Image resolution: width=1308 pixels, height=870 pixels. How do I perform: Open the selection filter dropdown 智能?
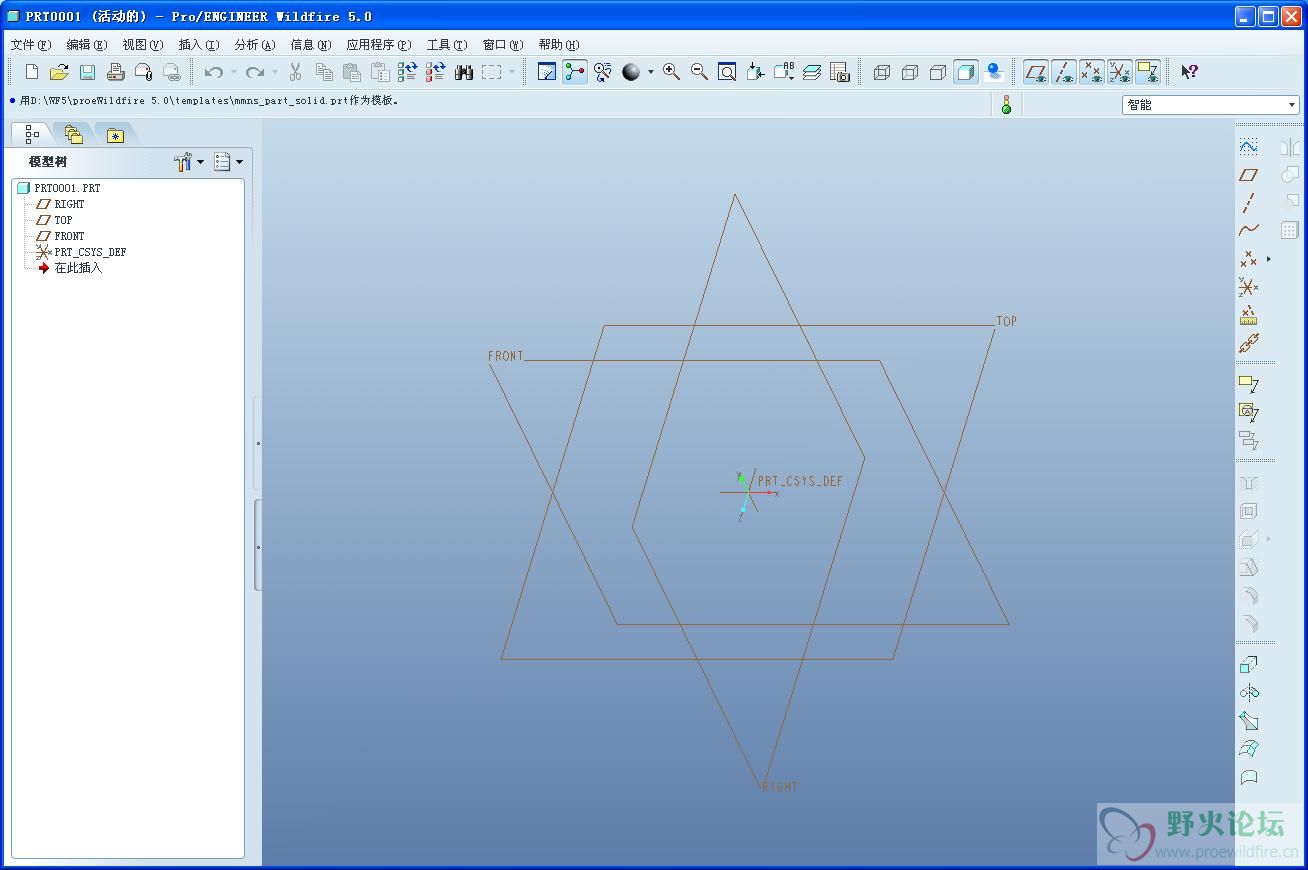click(1210, 104)
